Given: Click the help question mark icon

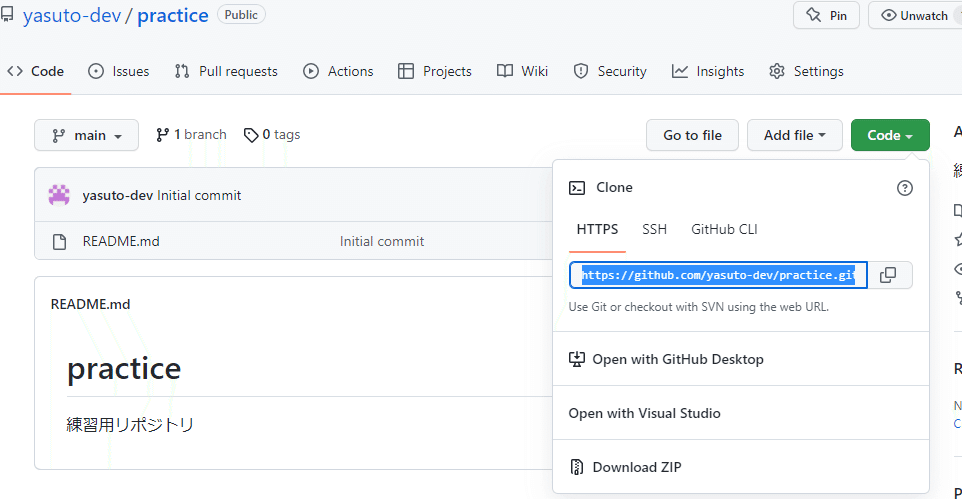Looking at the screenshot, I should coord(905,188).
